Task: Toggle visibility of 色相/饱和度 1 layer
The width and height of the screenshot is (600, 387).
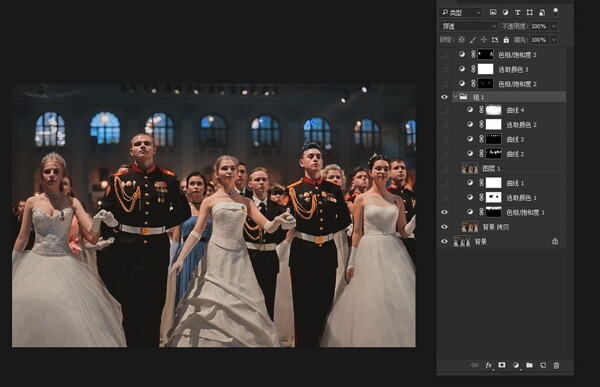Action: [x=444, y=212]
